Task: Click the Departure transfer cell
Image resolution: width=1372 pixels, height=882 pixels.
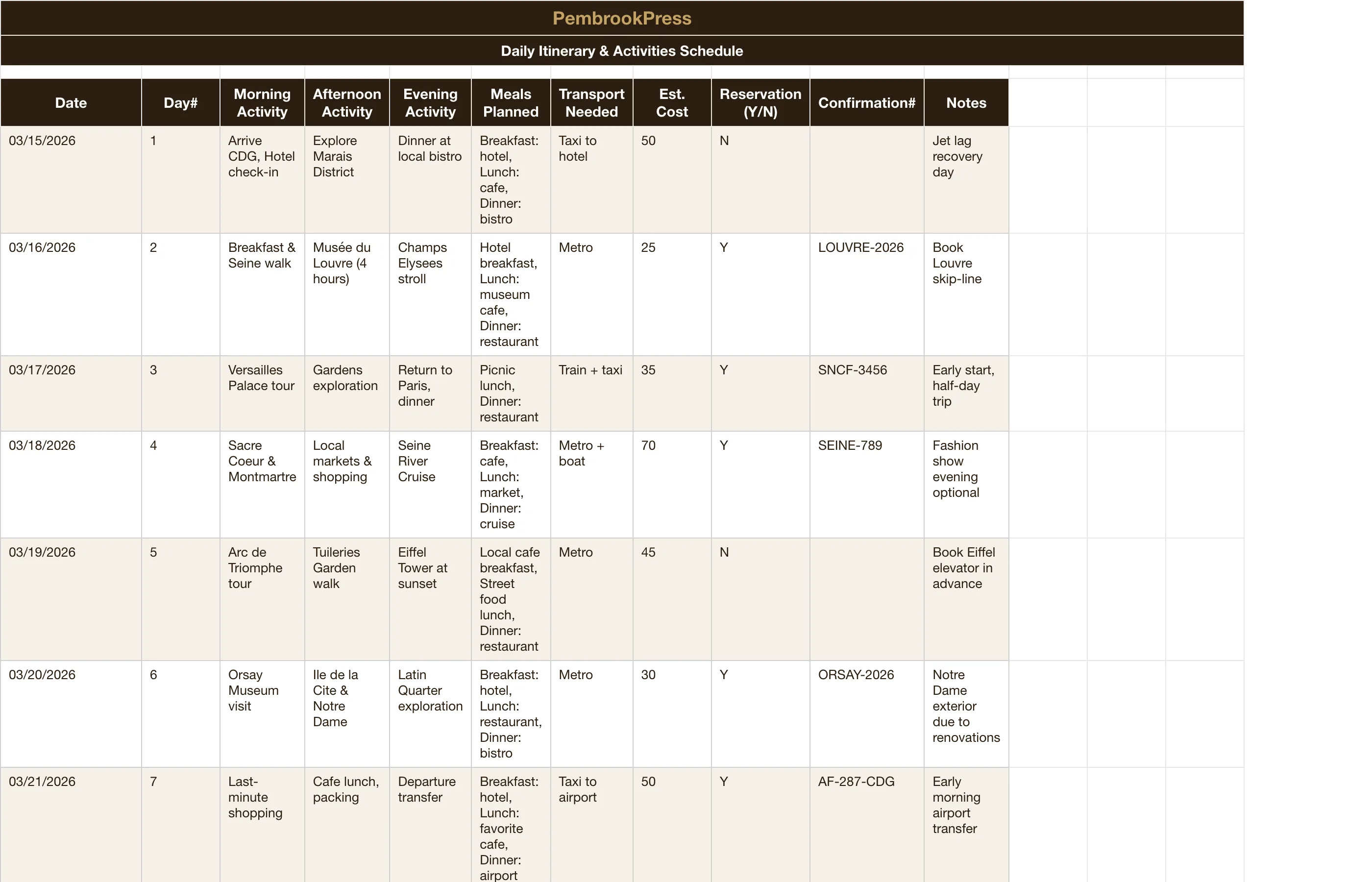Action: (431, 825)
